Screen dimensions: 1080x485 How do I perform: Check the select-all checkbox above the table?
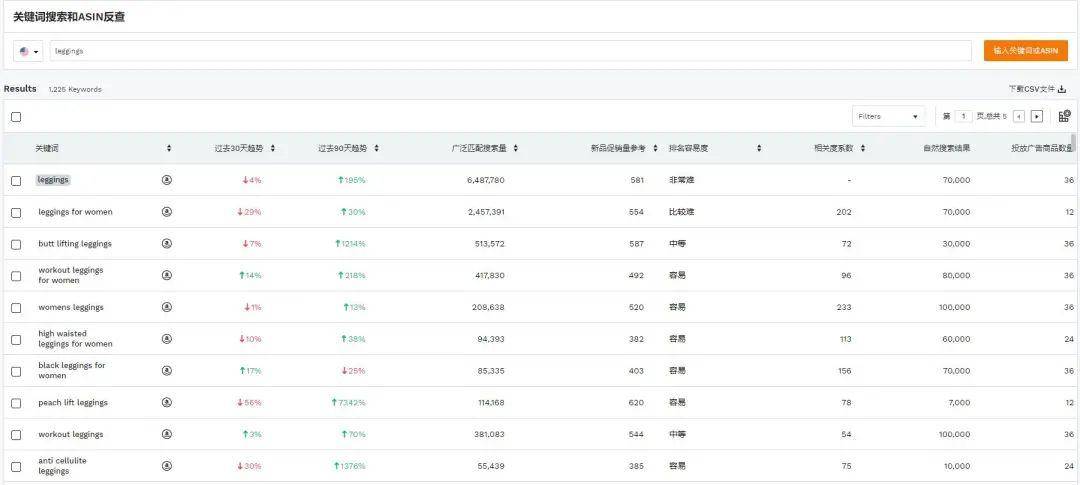coord(16,117)
